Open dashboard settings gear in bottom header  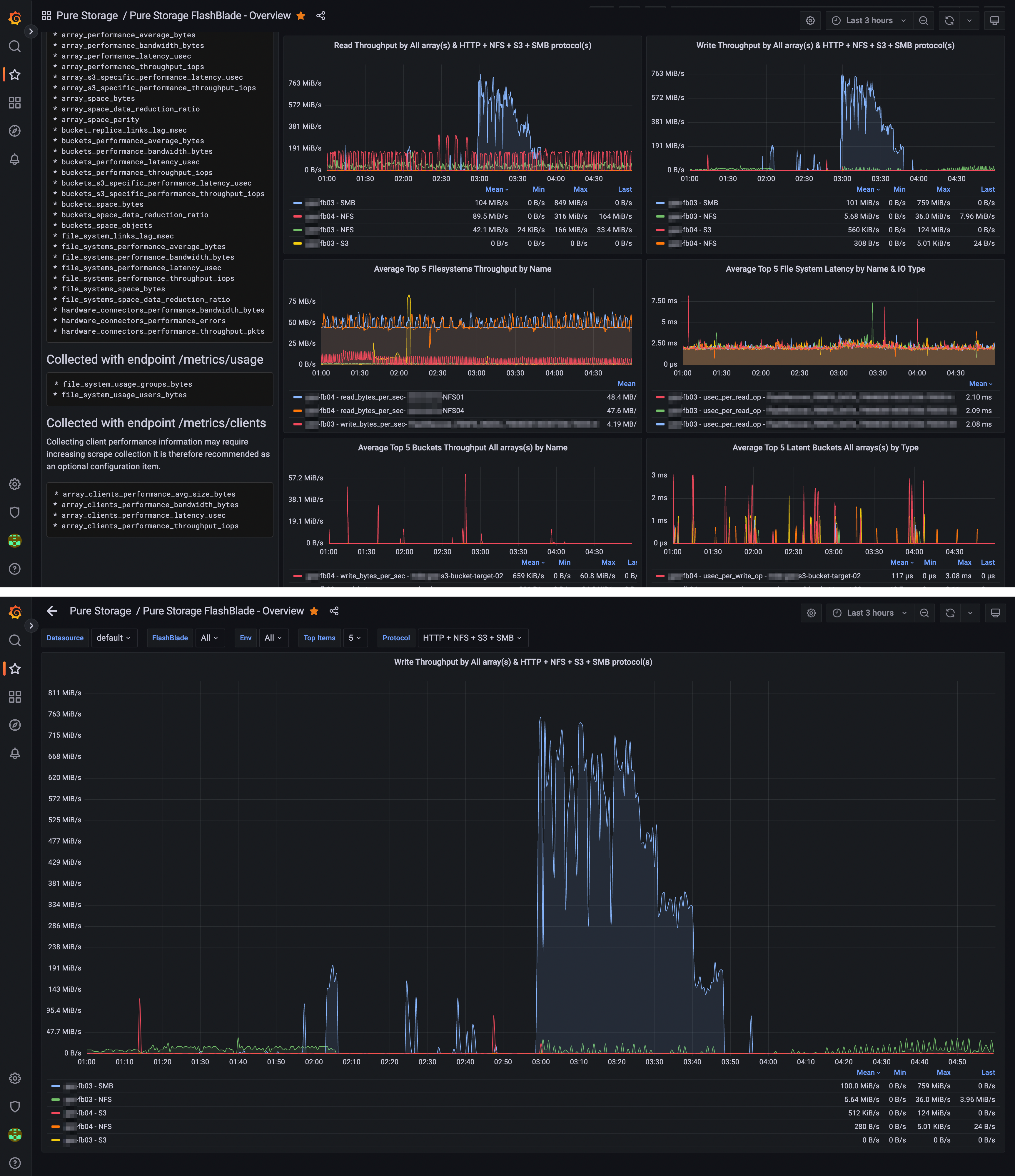pos(811,613)
